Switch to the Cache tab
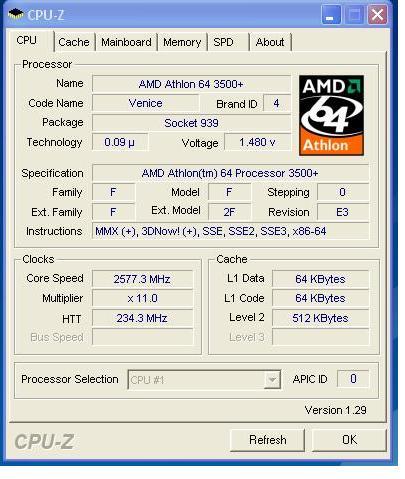405x479 pixels. [x=74, y=42]
